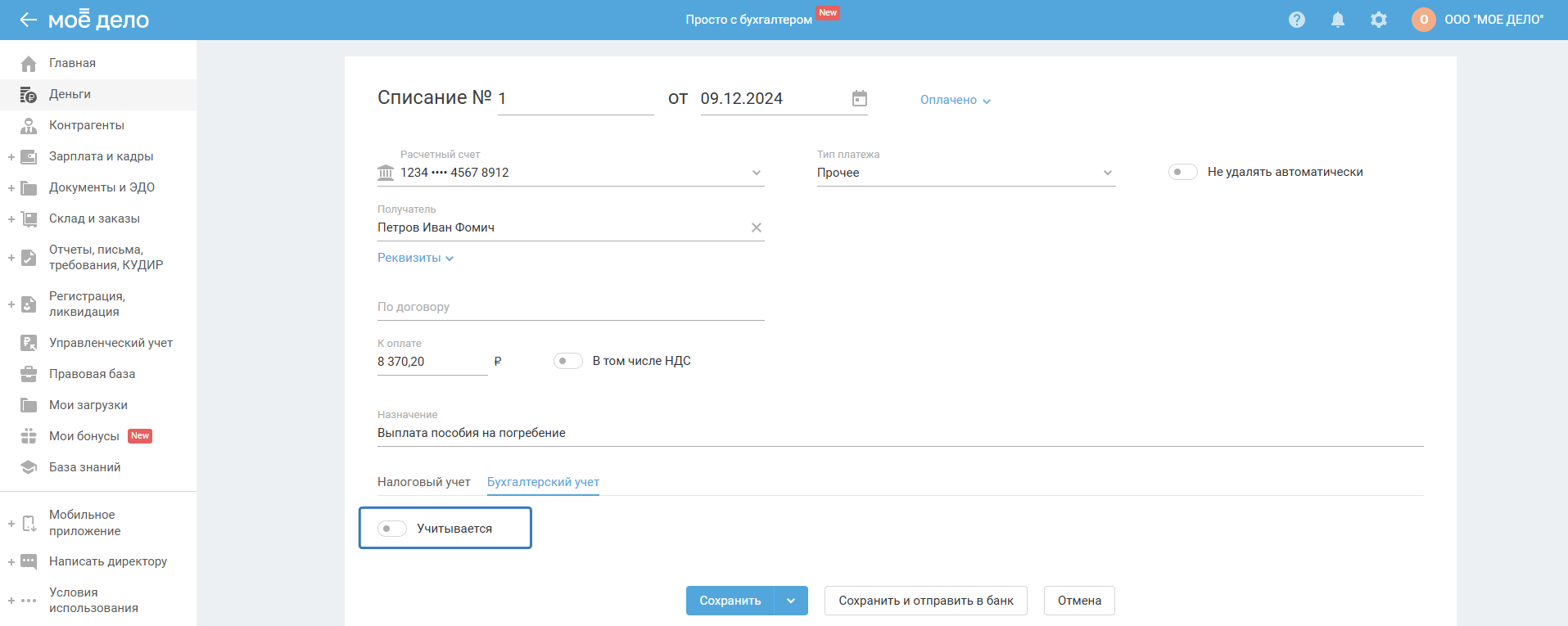The height and width of the screenshot is (626, 1568).
Task: Switch to Налоговый учет tab
Action: click(x=423, y=482)
